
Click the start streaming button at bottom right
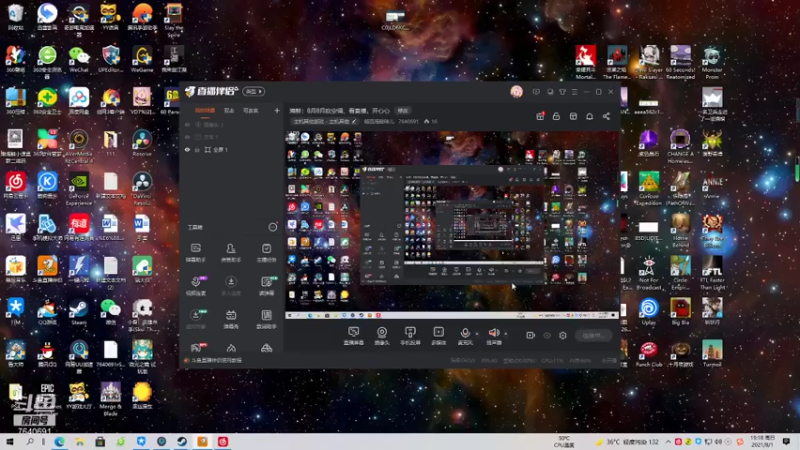pyautogui.click(x=593, y=335)
